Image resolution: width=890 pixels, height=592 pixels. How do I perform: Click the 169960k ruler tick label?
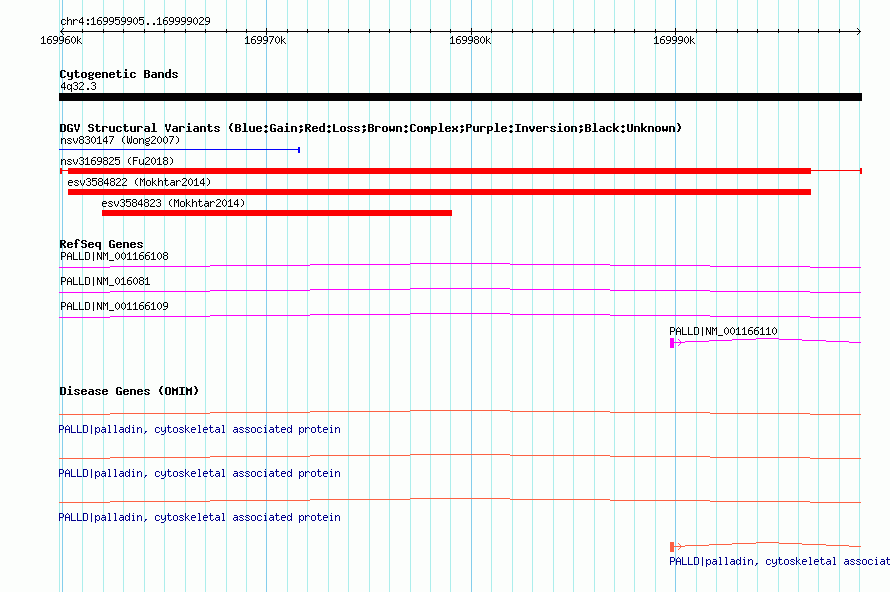(x=61, y=40)
